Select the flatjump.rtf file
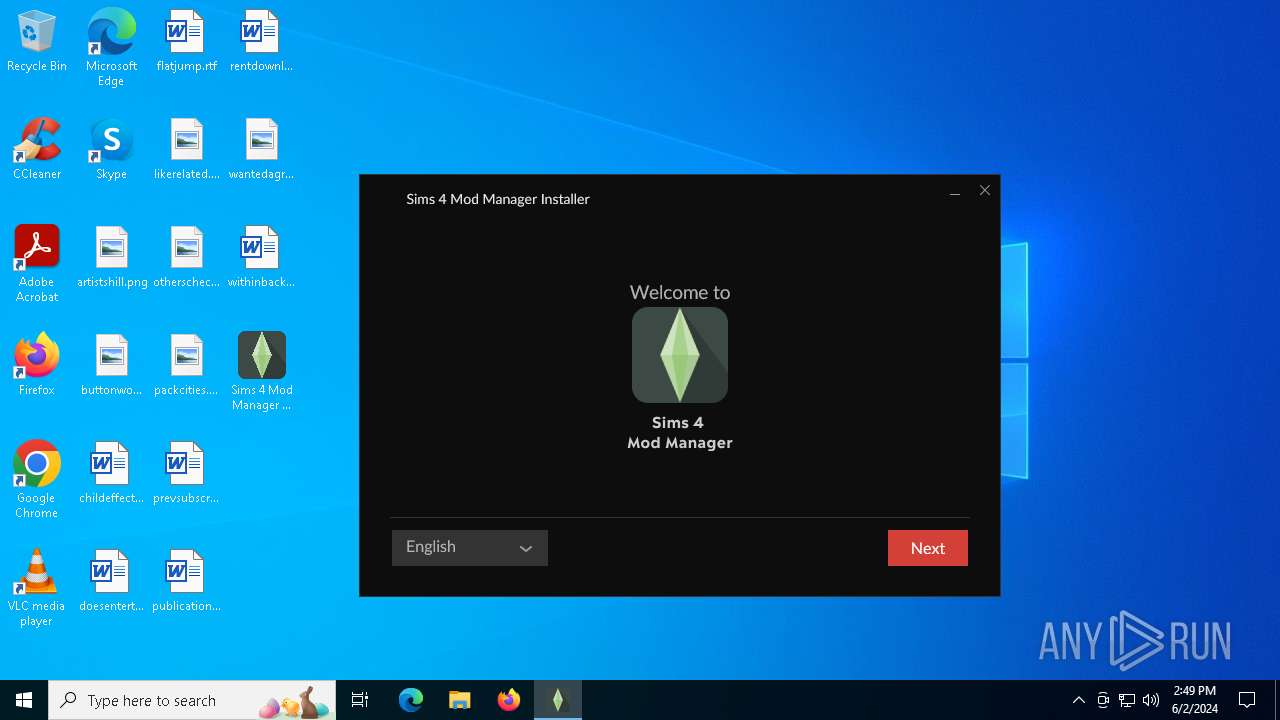 click(x=186, y=42)
